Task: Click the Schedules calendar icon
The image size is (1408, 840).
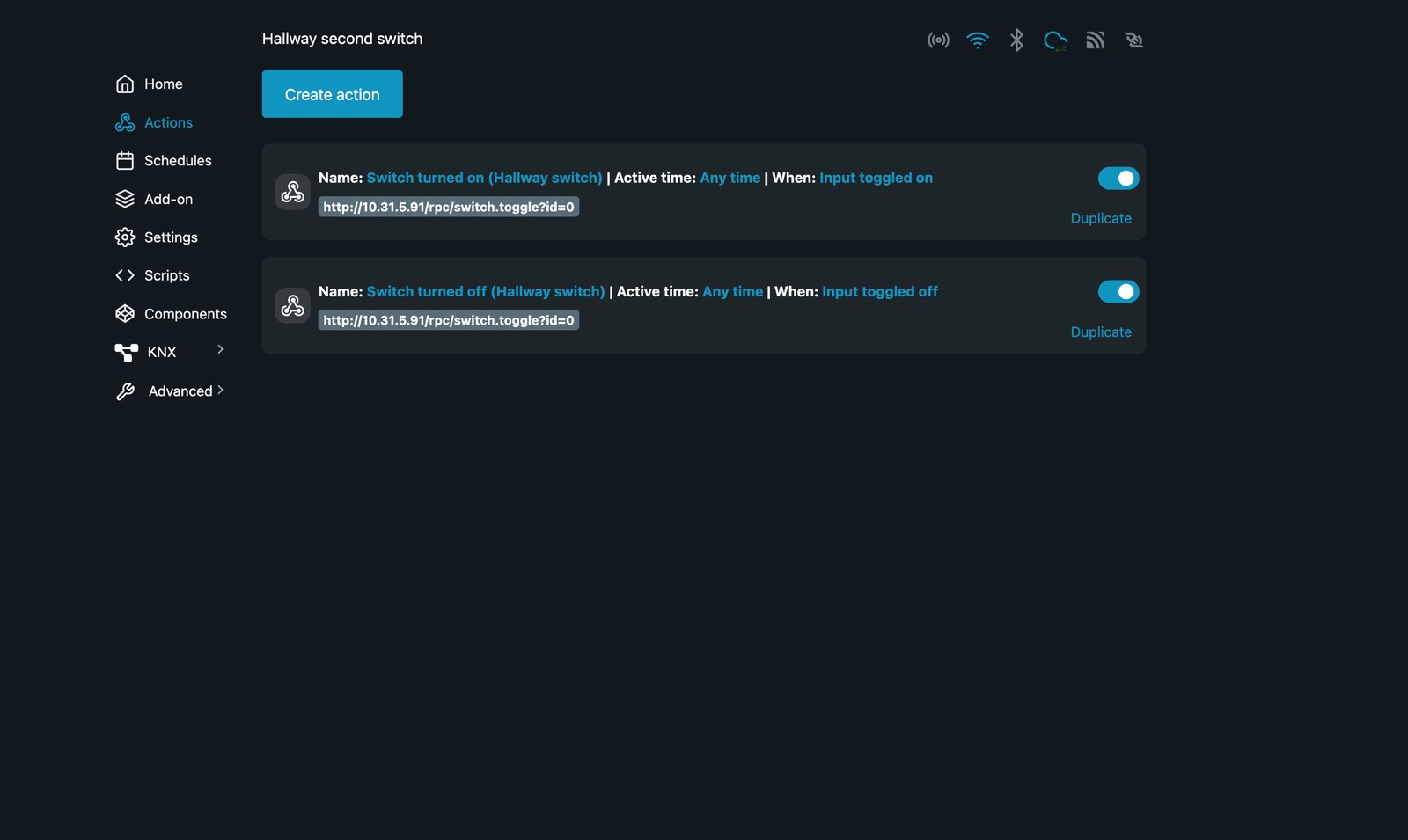Action: [125, 161]
